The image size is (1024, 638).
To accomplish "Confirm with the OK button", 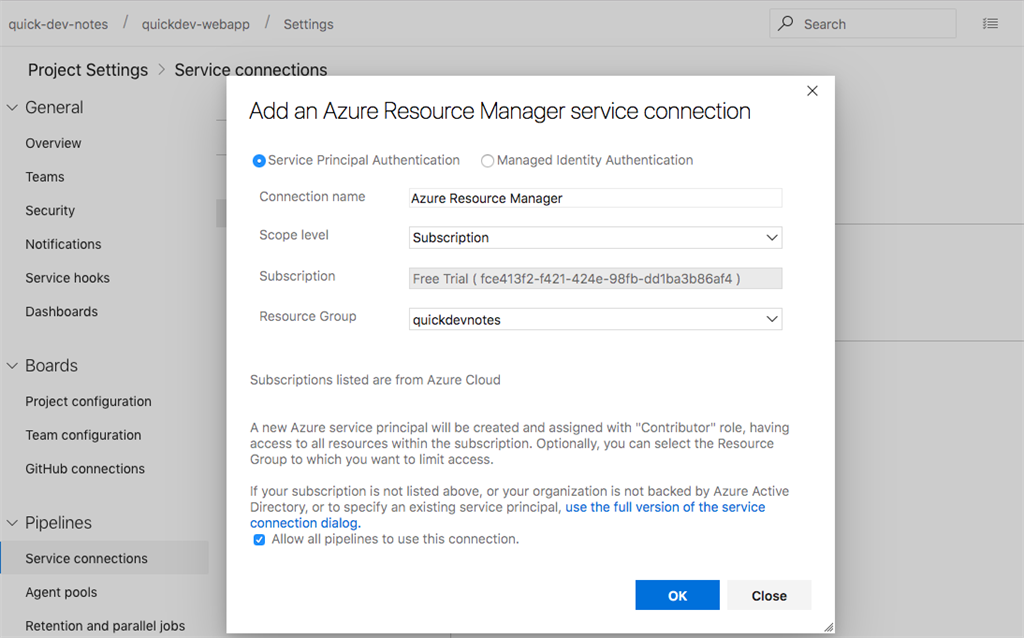I will [x=677, y=595].
